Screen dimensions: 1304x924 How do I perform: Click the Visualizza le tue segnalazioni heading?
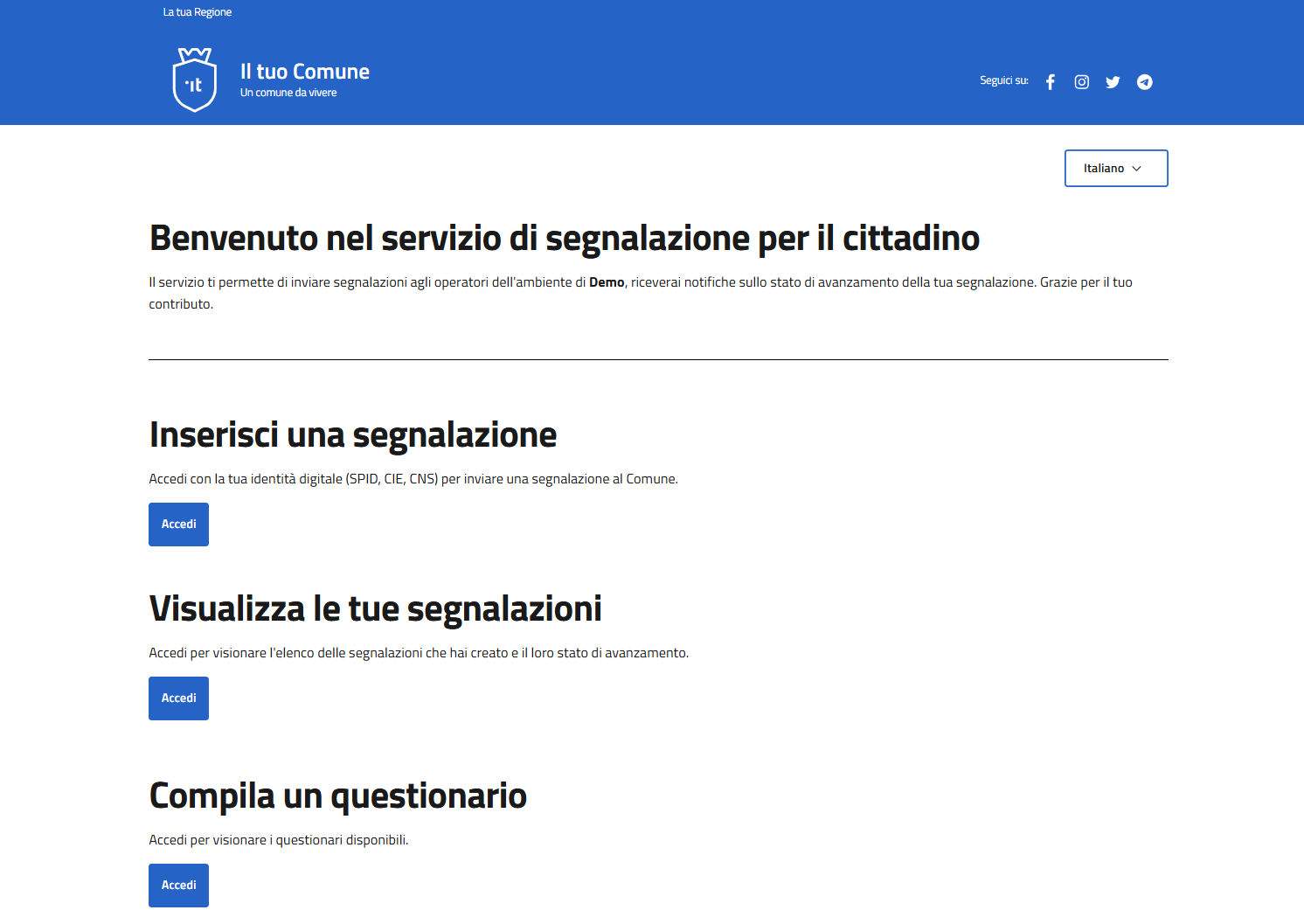[x=376, y=609]
